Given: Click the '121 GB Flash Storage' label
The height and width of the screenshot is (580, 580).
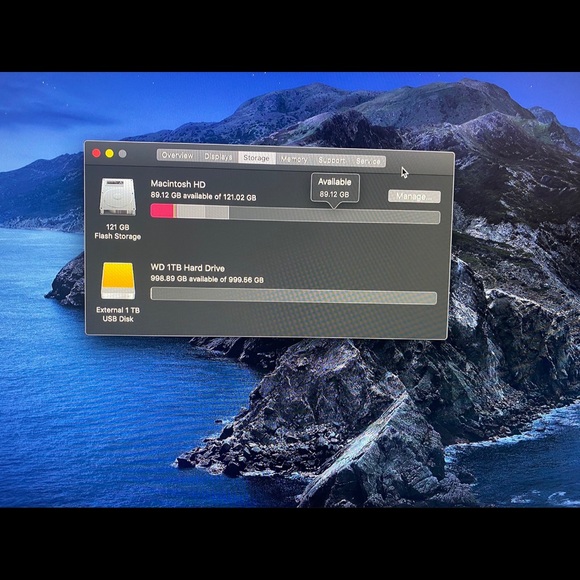Looking at the screenshot, I should 118,232.
